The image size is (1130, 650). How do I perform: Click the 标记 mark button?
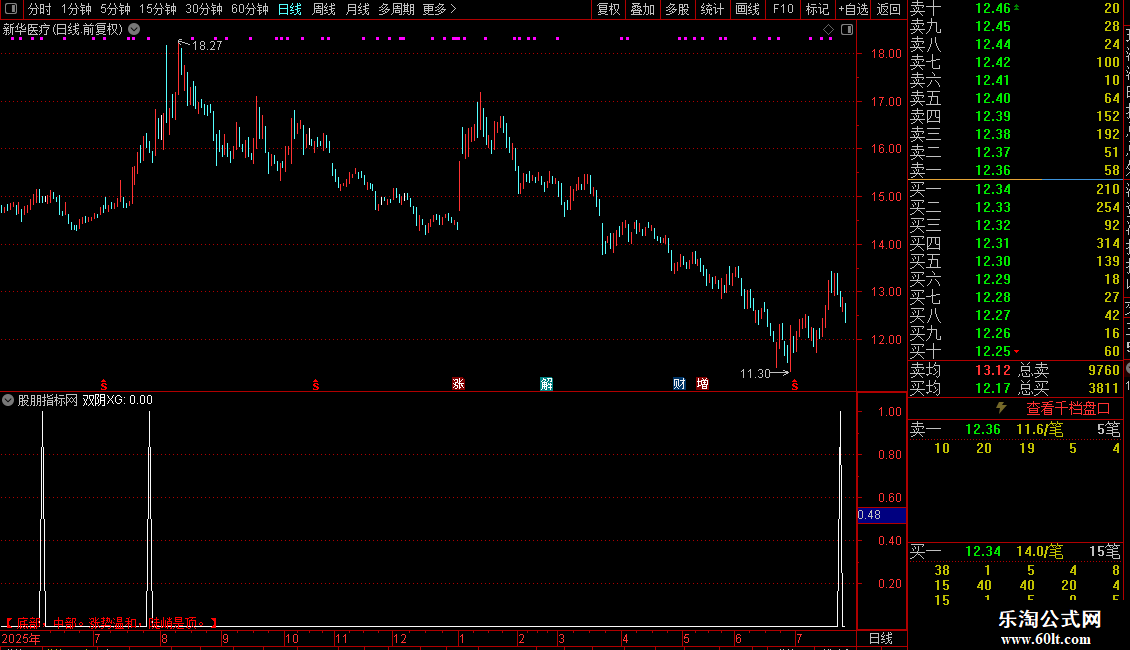tap(817, 9)
